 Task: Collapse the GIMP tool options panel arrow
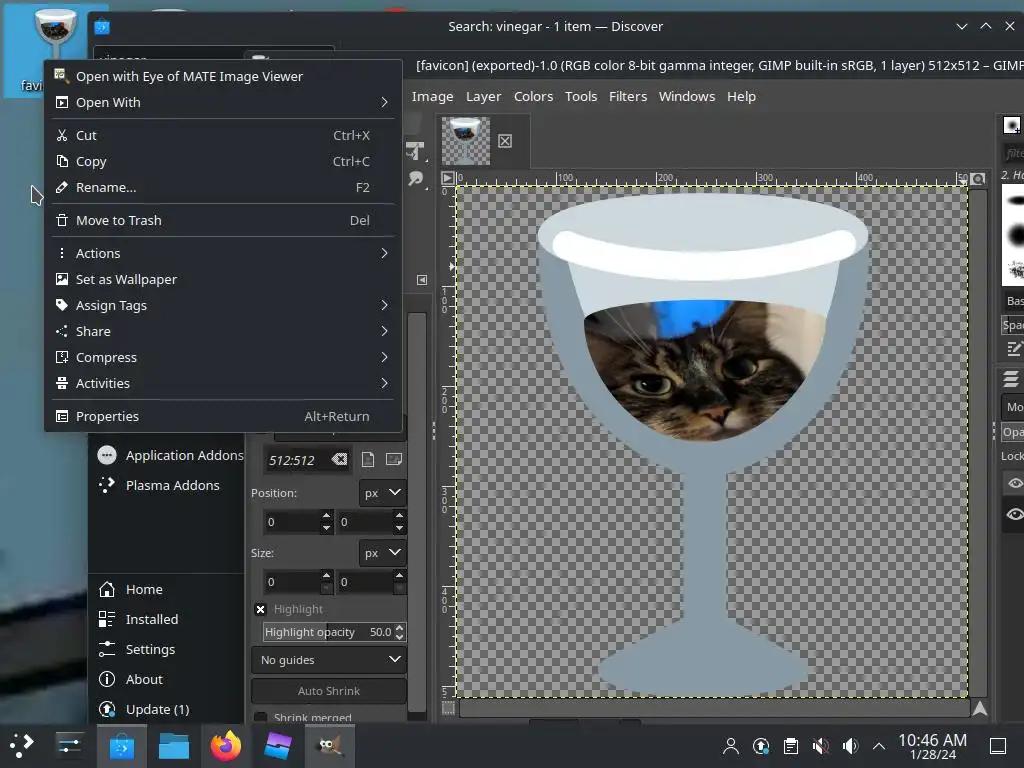(422, 280)
